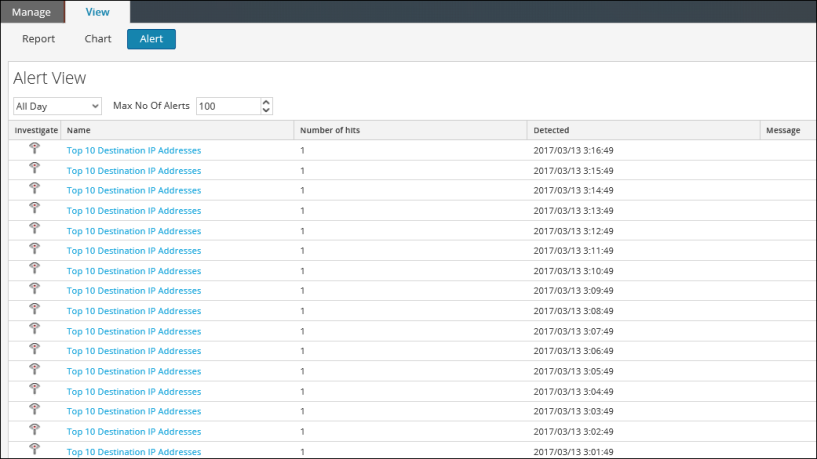
Task: Switch to the Chart view
Action: click(98, 40)
